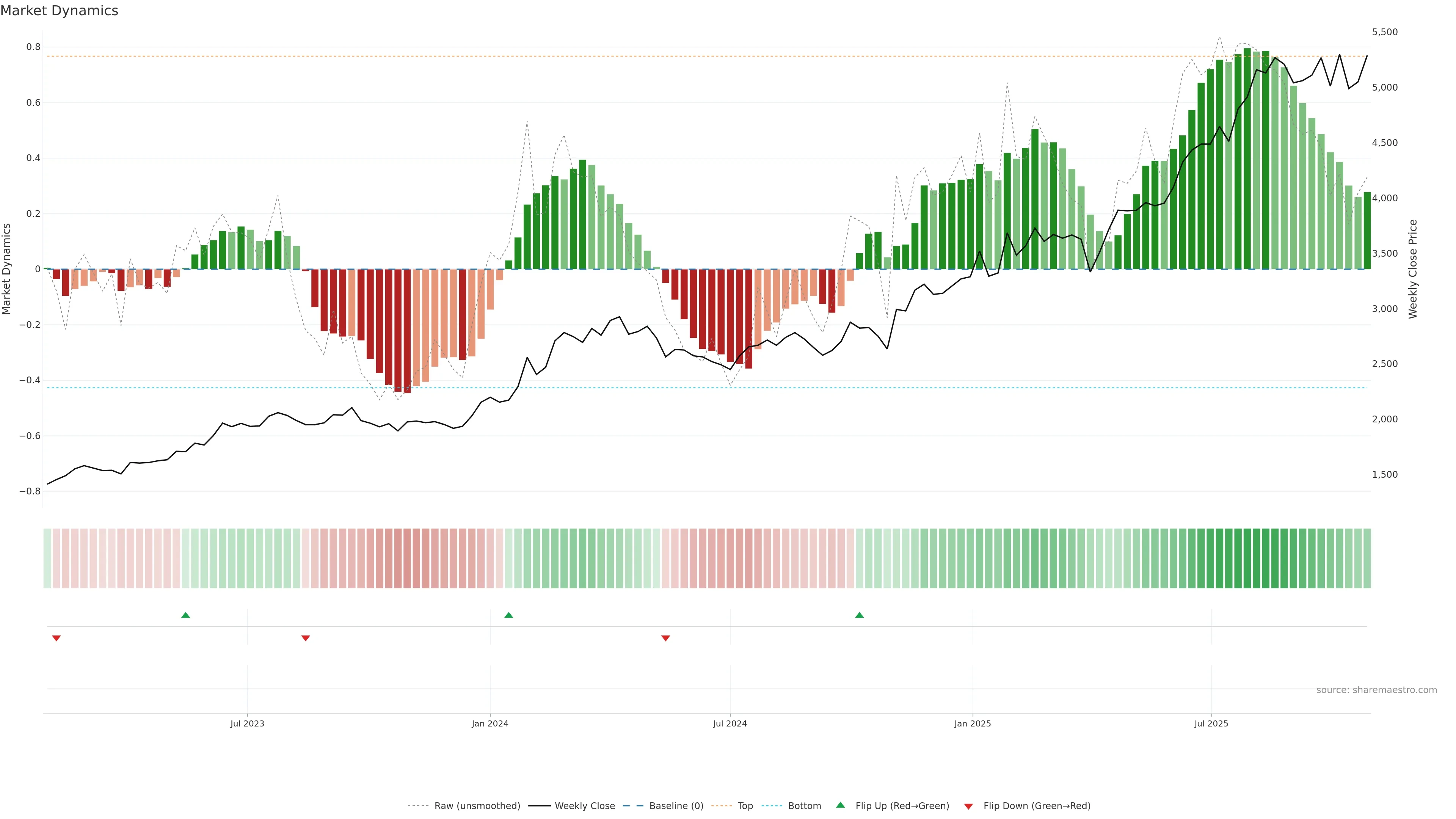Image resolution: width=1456 pixels, height=819 pixels.
Task: Toggle the Top legend entry
Action: [745, 806]
